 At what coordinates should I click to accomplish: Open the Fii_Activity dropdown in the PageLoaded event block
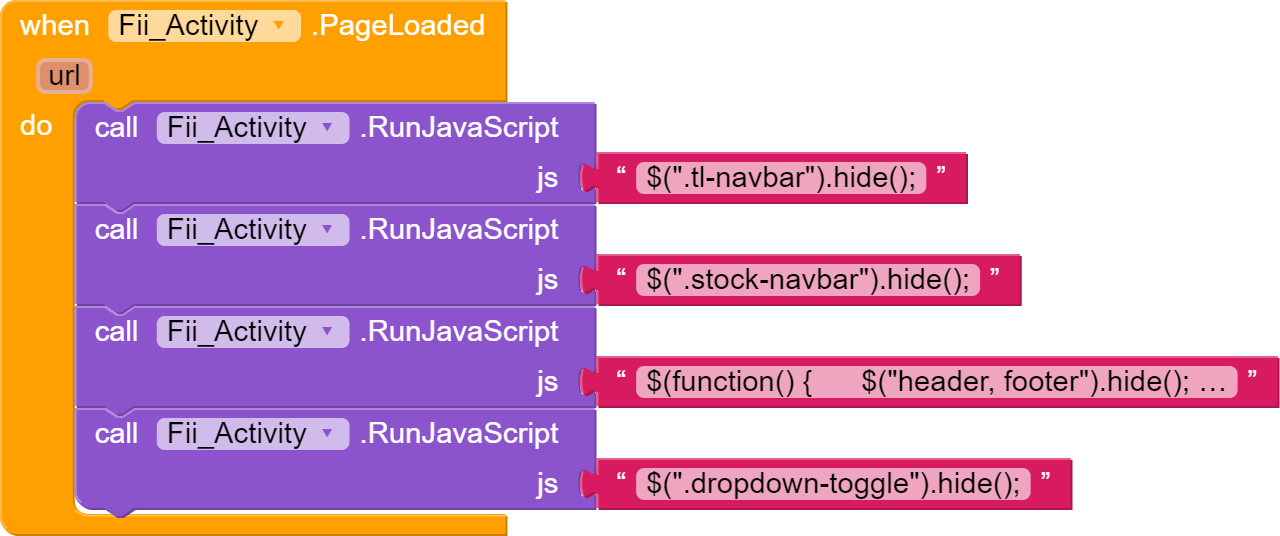[x=279, y=26]
